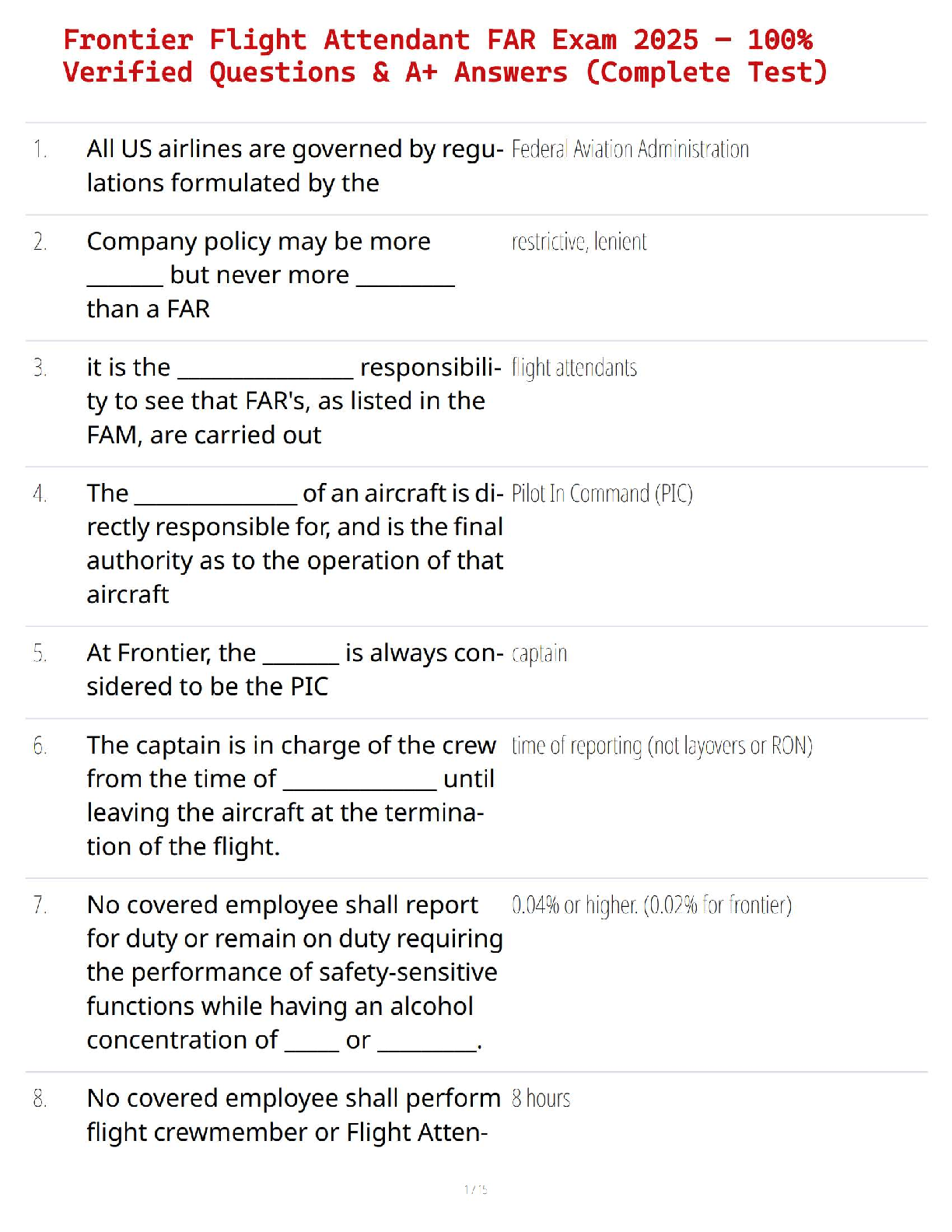Click the red exam title heading
The height and width of the screenshot is (1232, 952).
pos(445,56)
